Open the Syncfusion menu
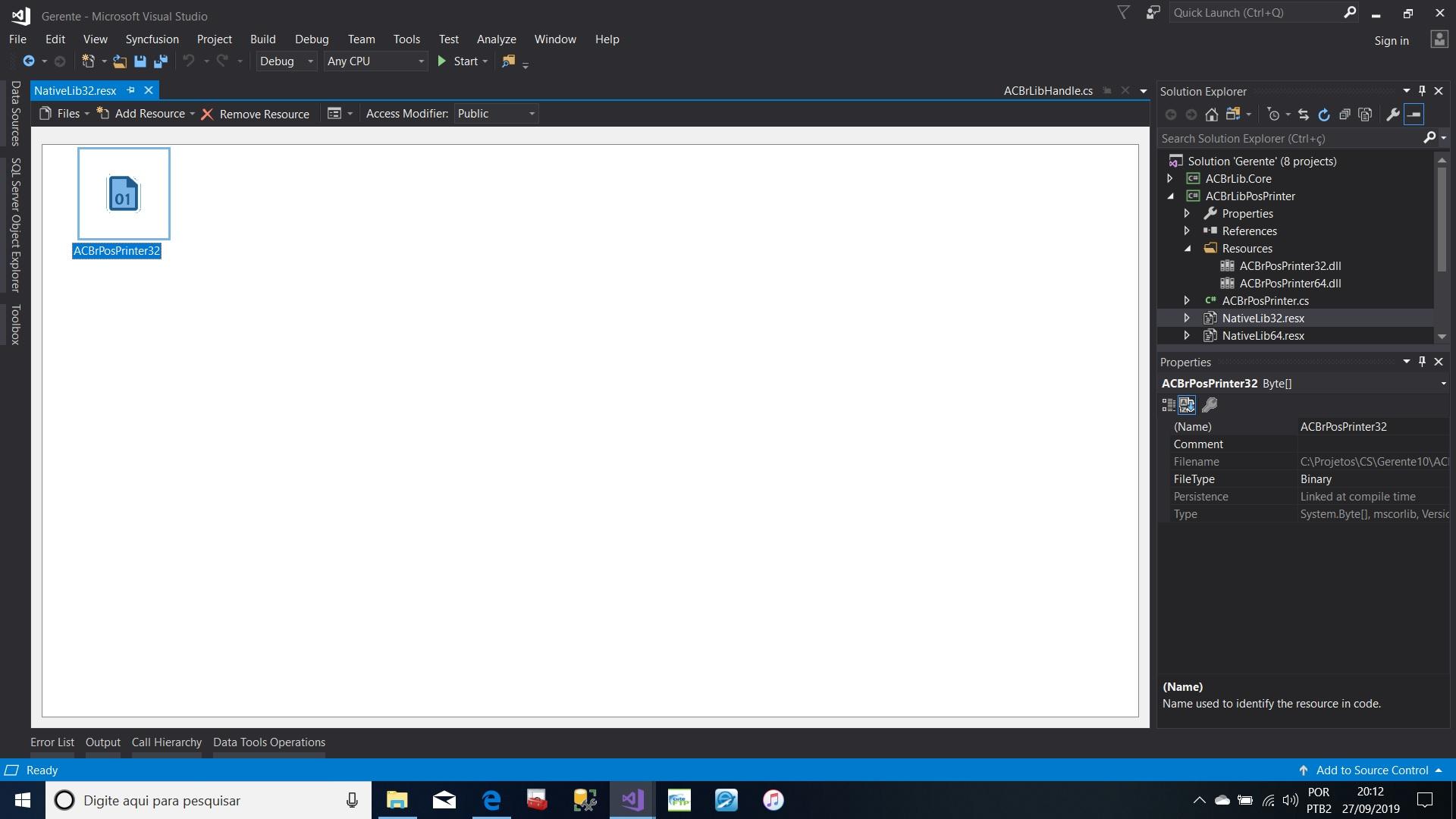The height and width of the screenshot is (819, 1456). coord(152,39)
